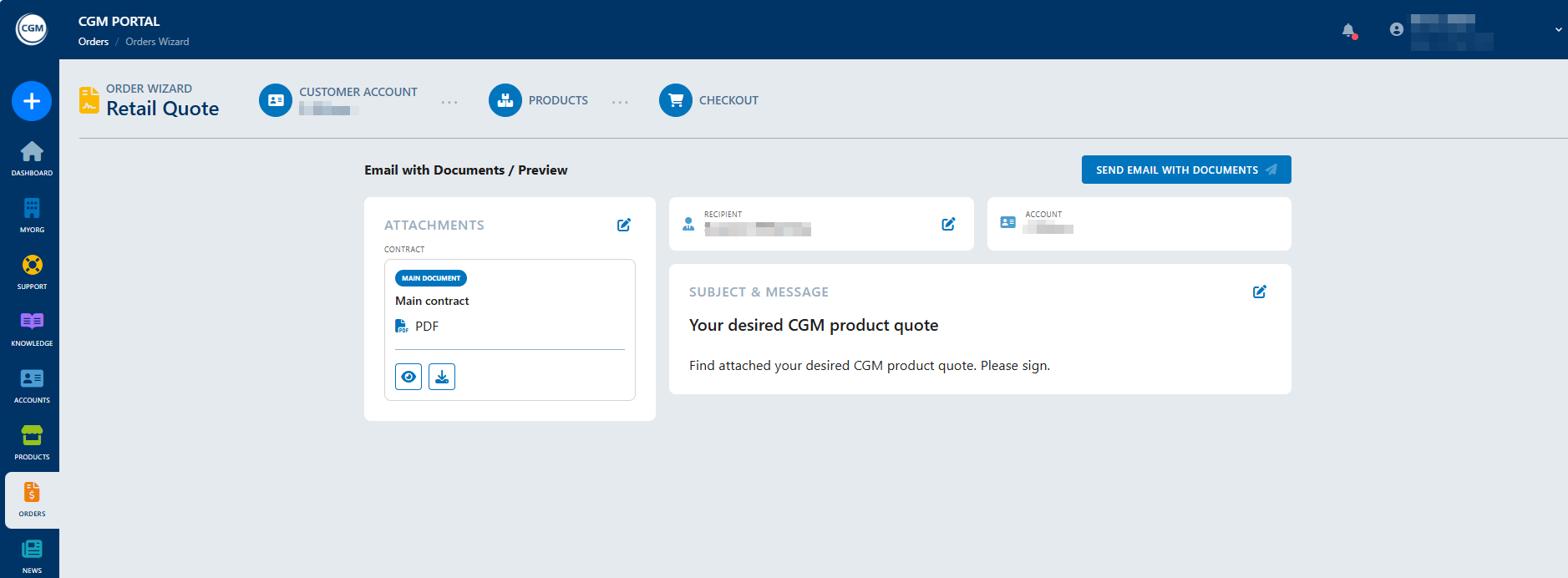This screenshot has height=578, width=1568.
Task: Go to Accounts in the sidebar
Action: pos(32,385)
